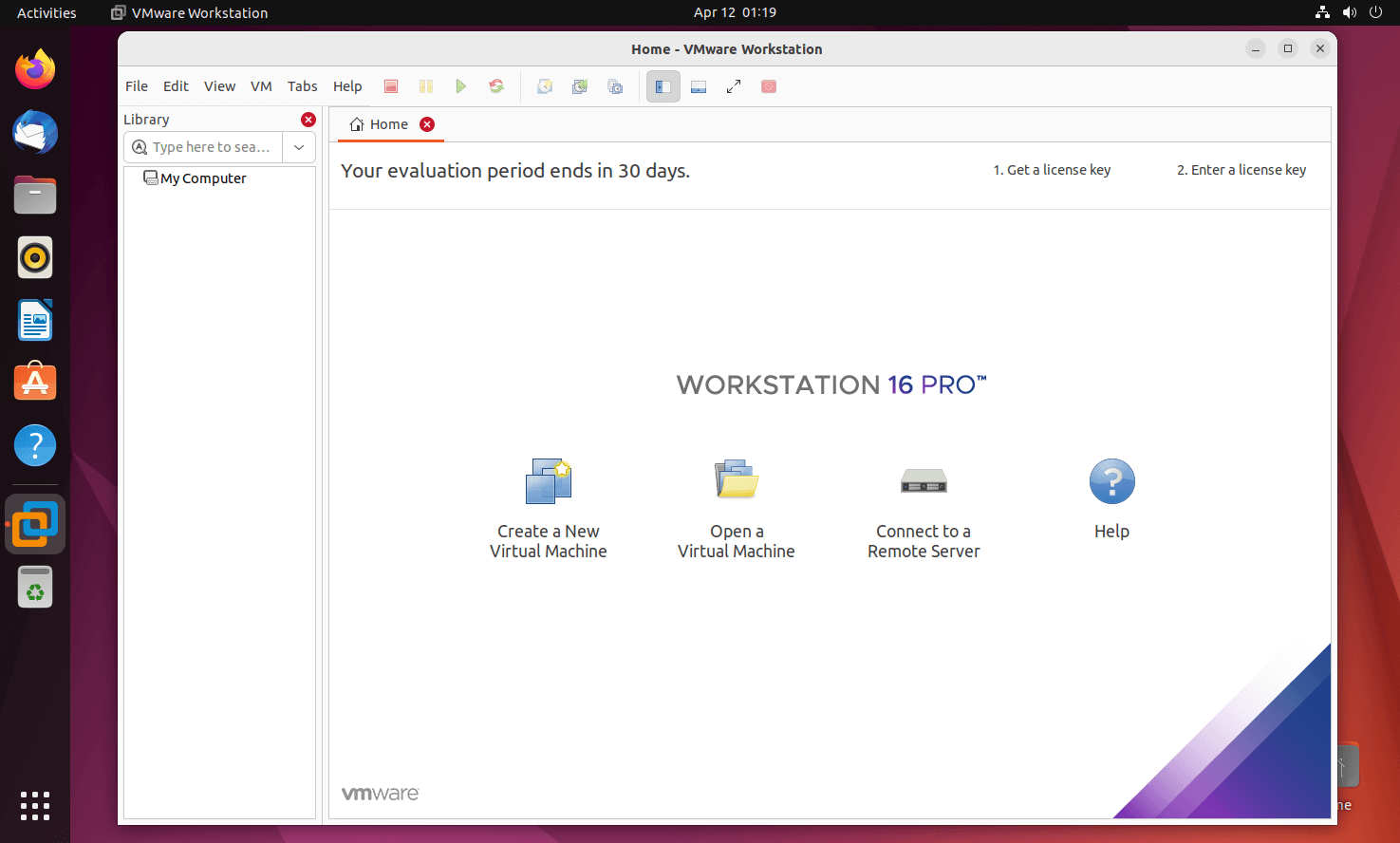This screenshot has width=1400, height=843.
Task: Click the Restart guest toolbar icon
Action: coord(496,86)
